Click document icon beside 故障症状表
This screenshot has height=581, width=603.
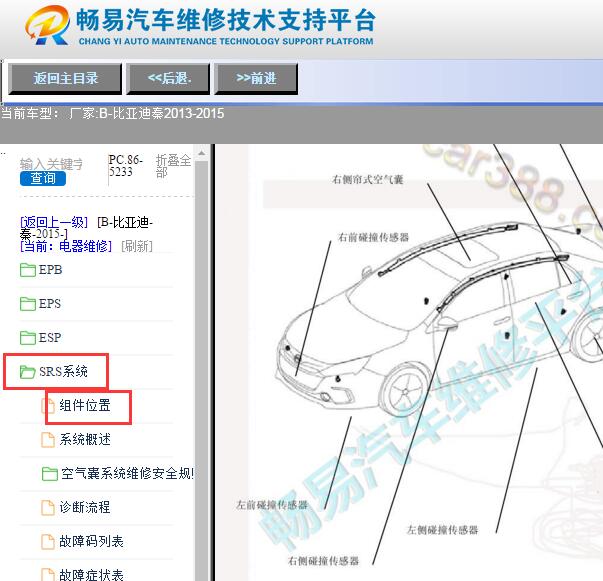point(48,574)
